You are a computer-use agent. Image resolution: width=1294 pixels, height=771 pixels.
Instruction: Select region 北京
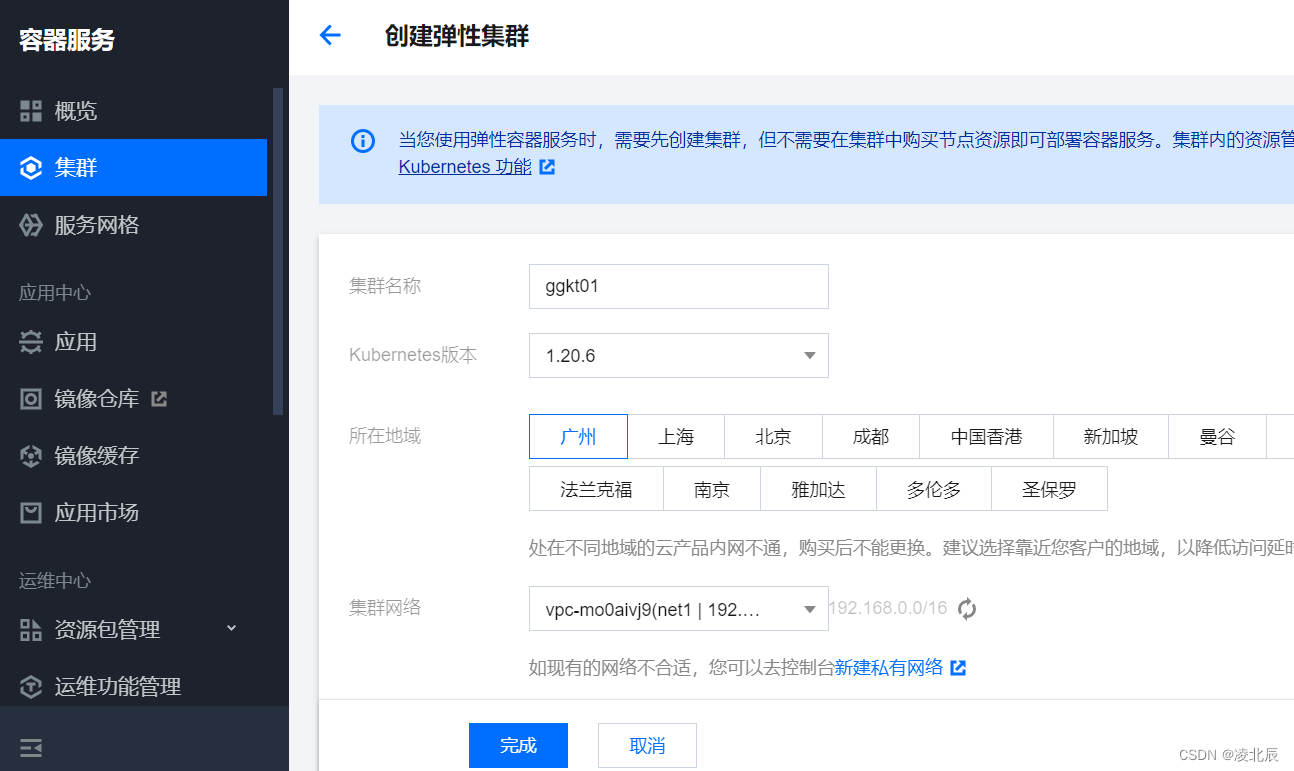coord(773,437)
